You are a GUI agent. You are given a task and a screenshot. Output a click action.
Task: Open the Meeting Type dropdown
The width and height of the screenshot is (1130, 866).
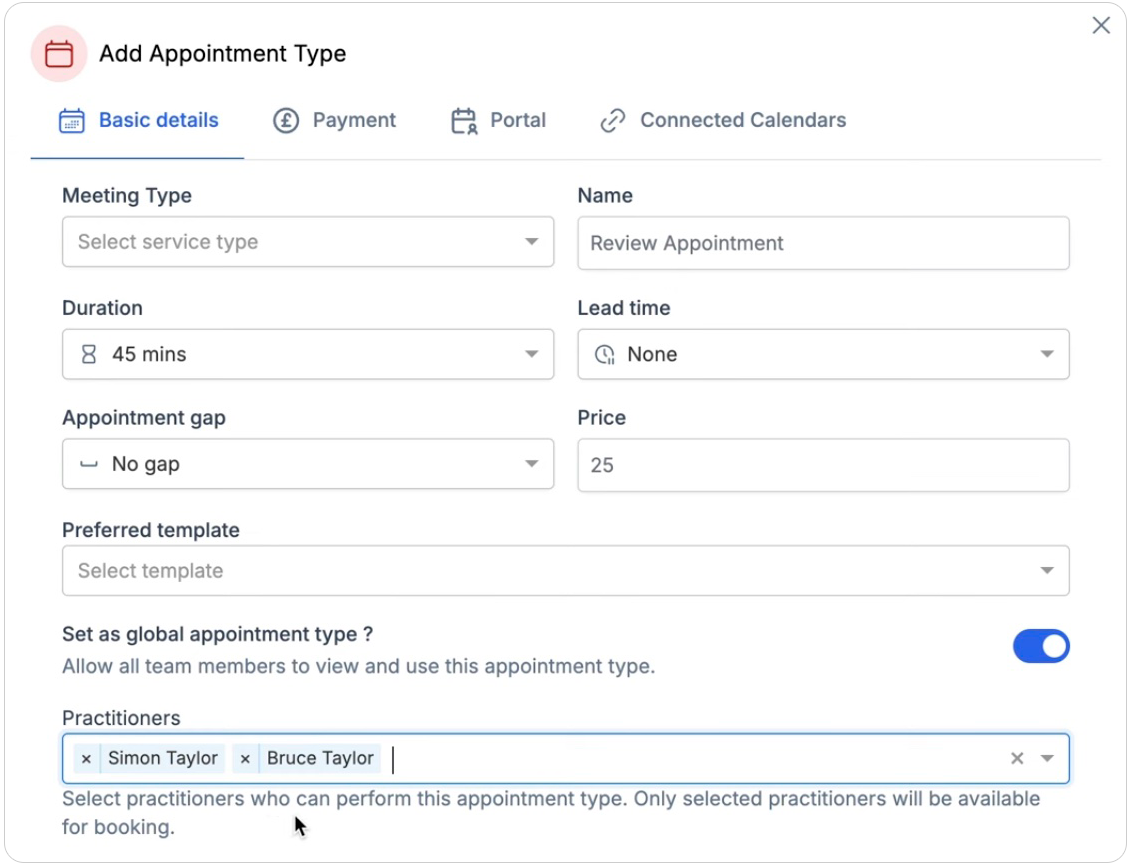tap(307, 242)
